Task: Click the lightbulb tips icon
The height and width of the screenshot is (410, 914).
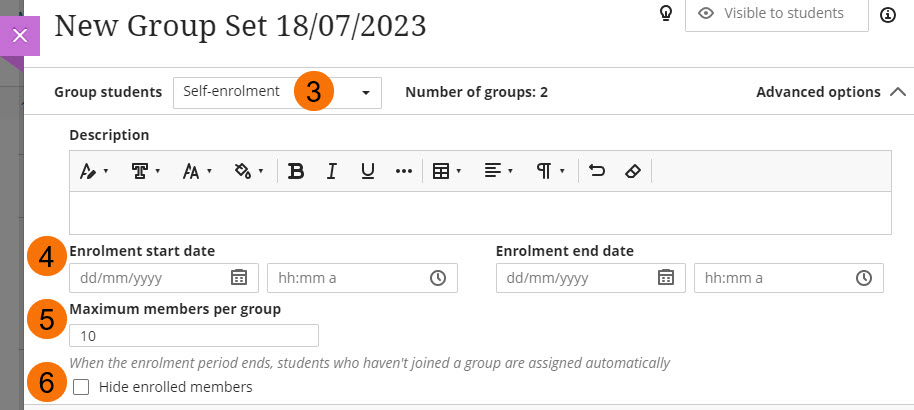Action: coord(666,13)
